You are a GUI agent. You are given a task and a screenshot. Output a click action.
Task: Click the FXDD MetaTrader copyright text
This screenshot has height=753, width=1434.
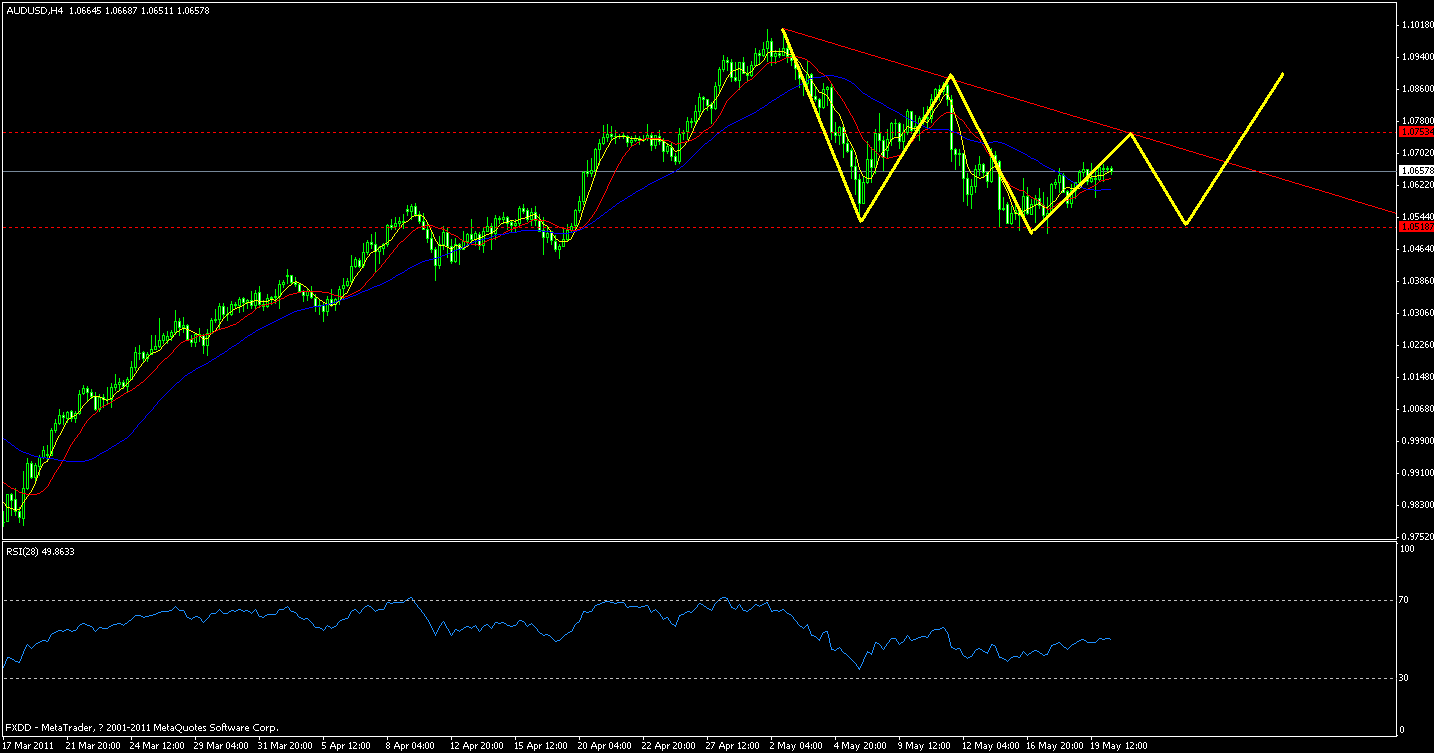pos(140,727)
